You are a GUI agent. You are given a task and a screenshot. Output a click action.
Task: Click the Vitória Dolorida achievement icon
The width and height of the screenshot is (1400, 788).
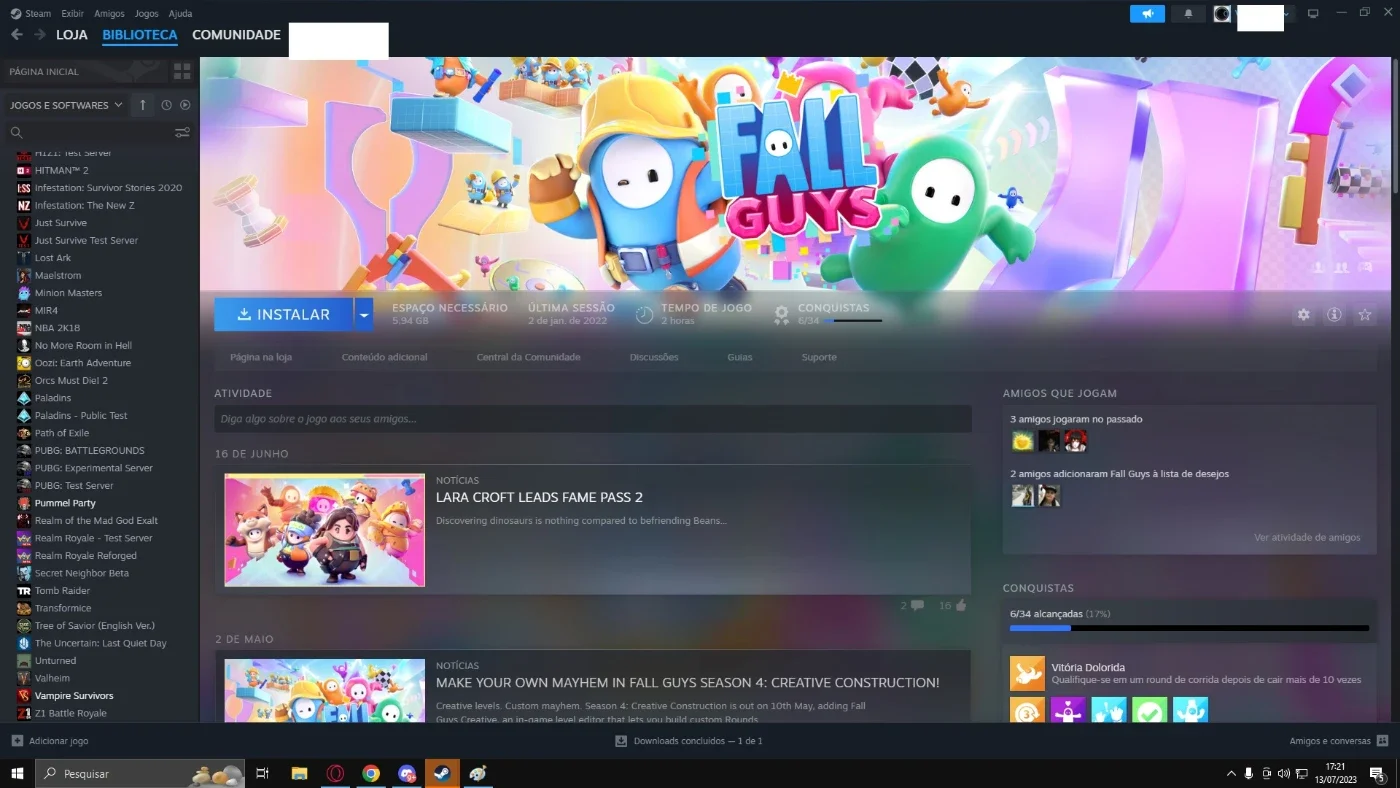1027,674
